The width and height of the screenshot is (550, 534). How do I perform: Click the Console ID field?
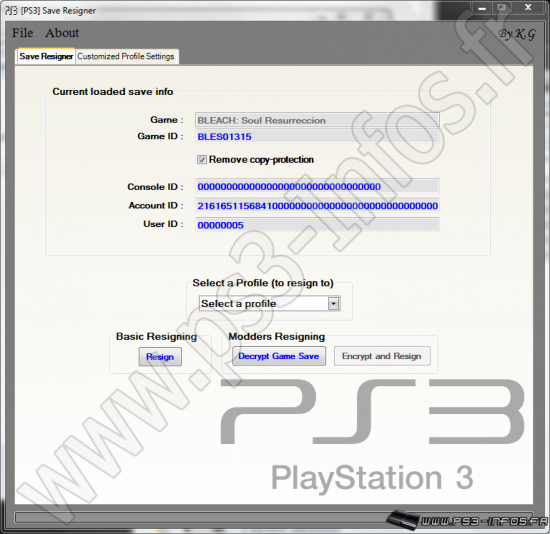[x=317, y=186]
